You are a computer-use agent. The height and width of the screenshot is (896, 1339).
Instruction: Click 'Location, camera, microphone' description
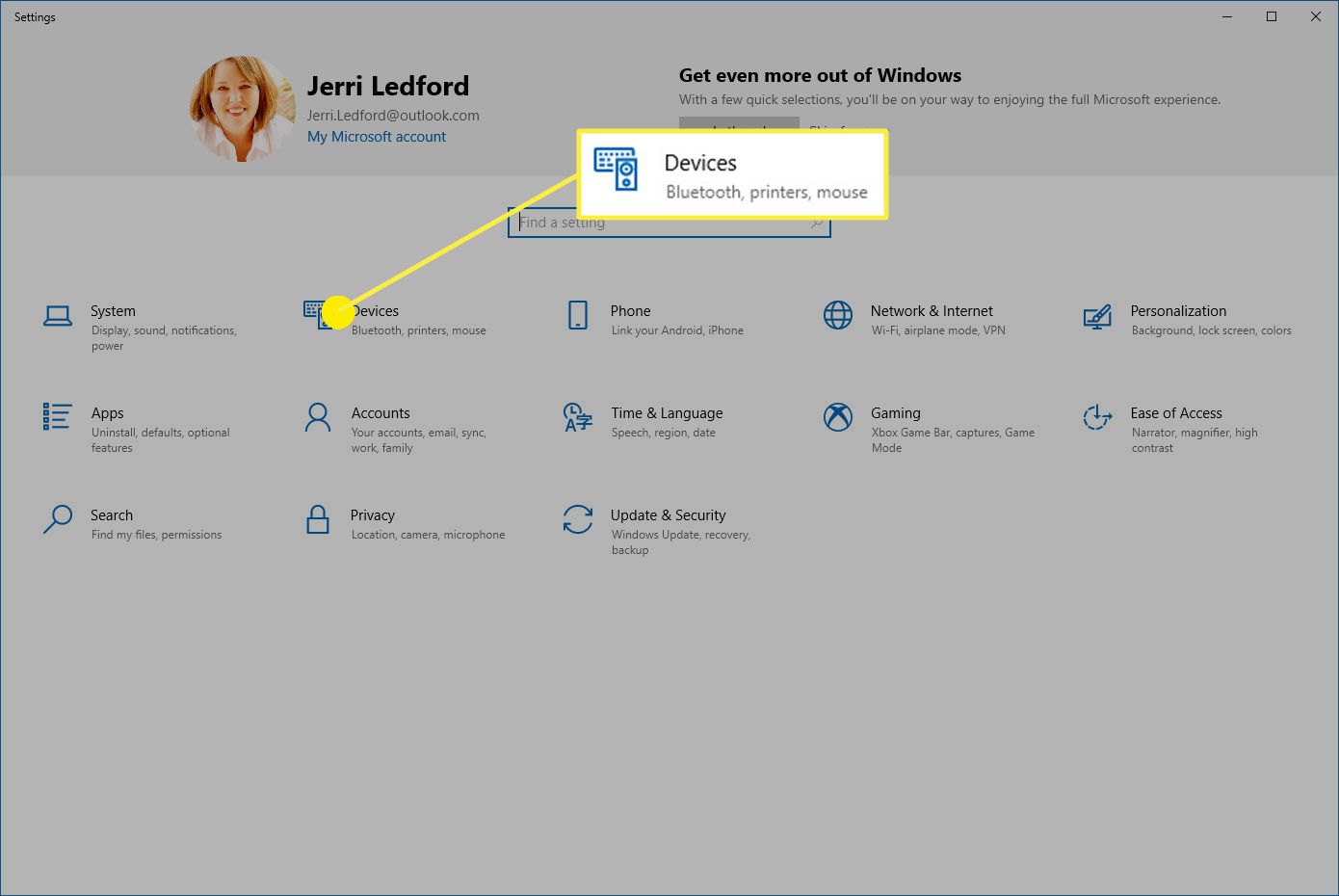click(428, 535)
